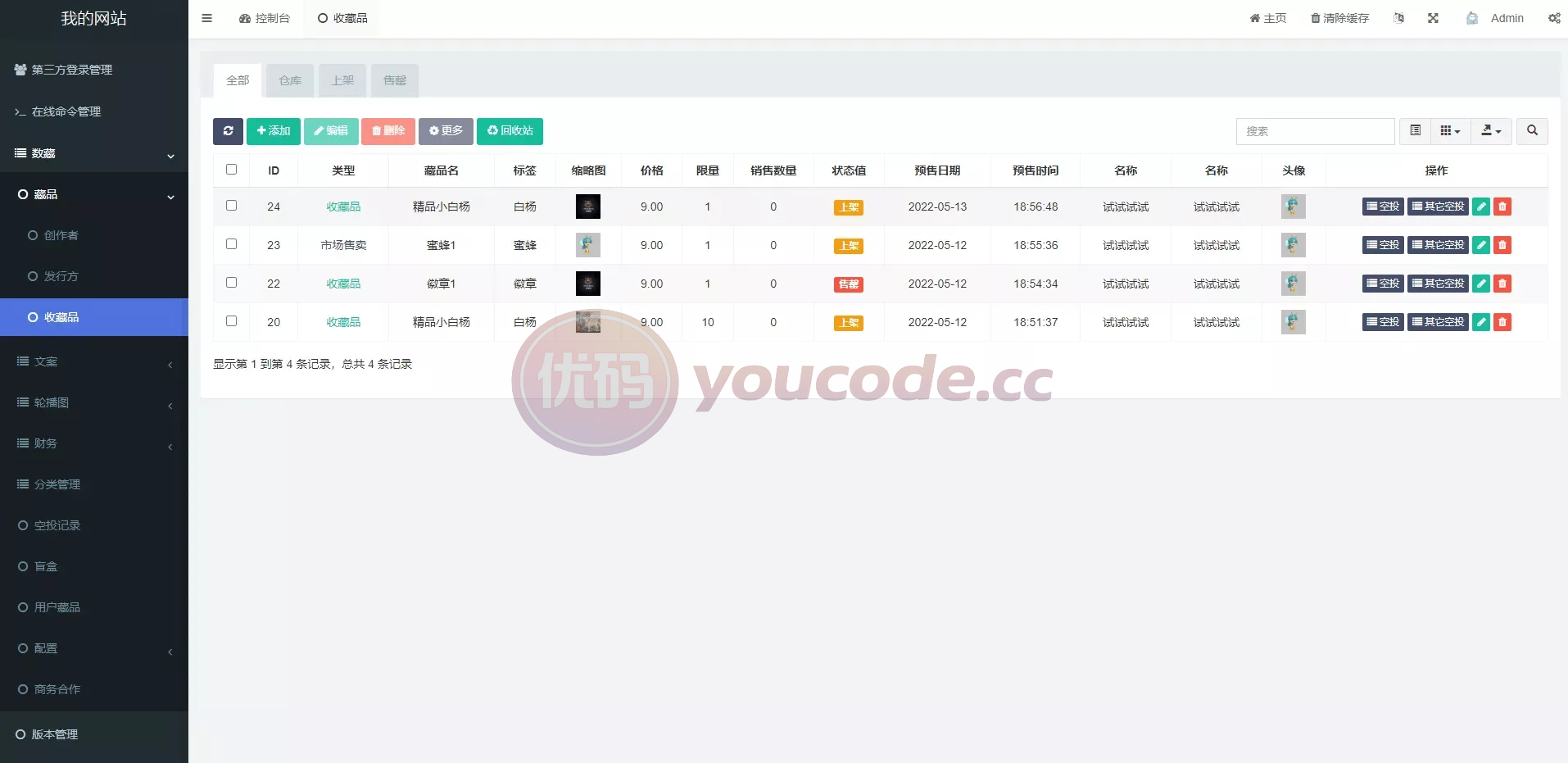Screen dimensions: 1568x763
Task: Open the 回收站 recycle bin button
Action: click(510, 131)
